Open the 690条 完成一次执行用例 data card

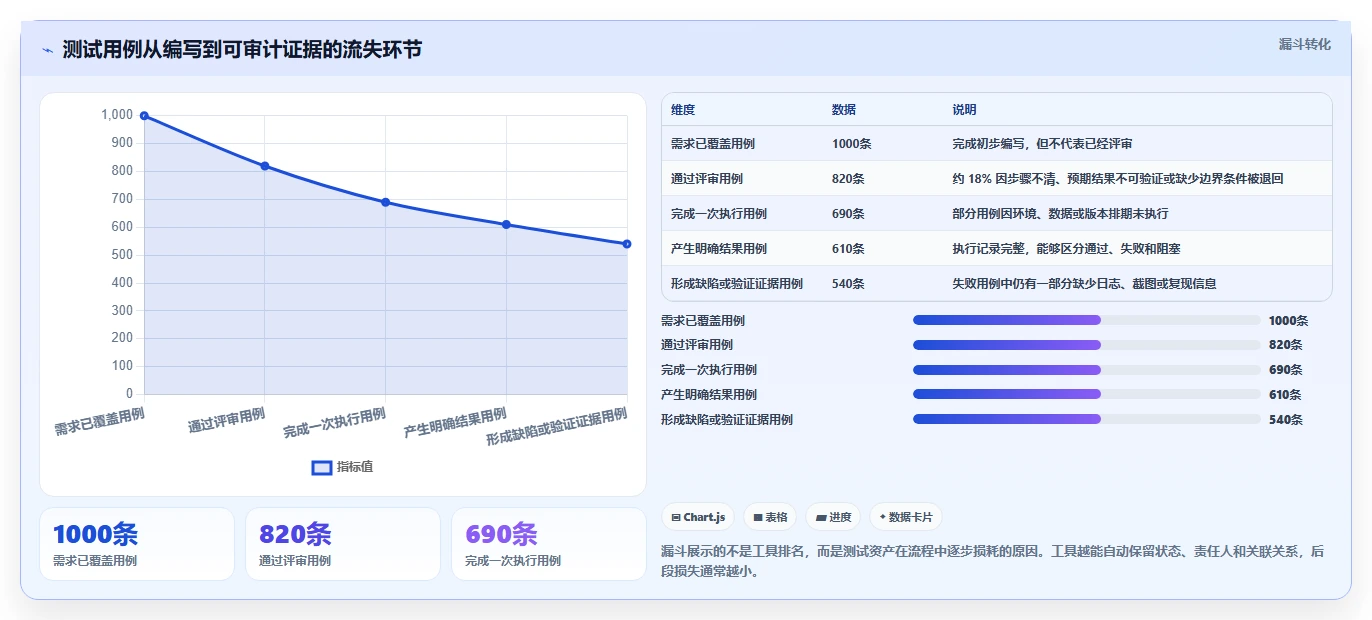pos(549,544)
